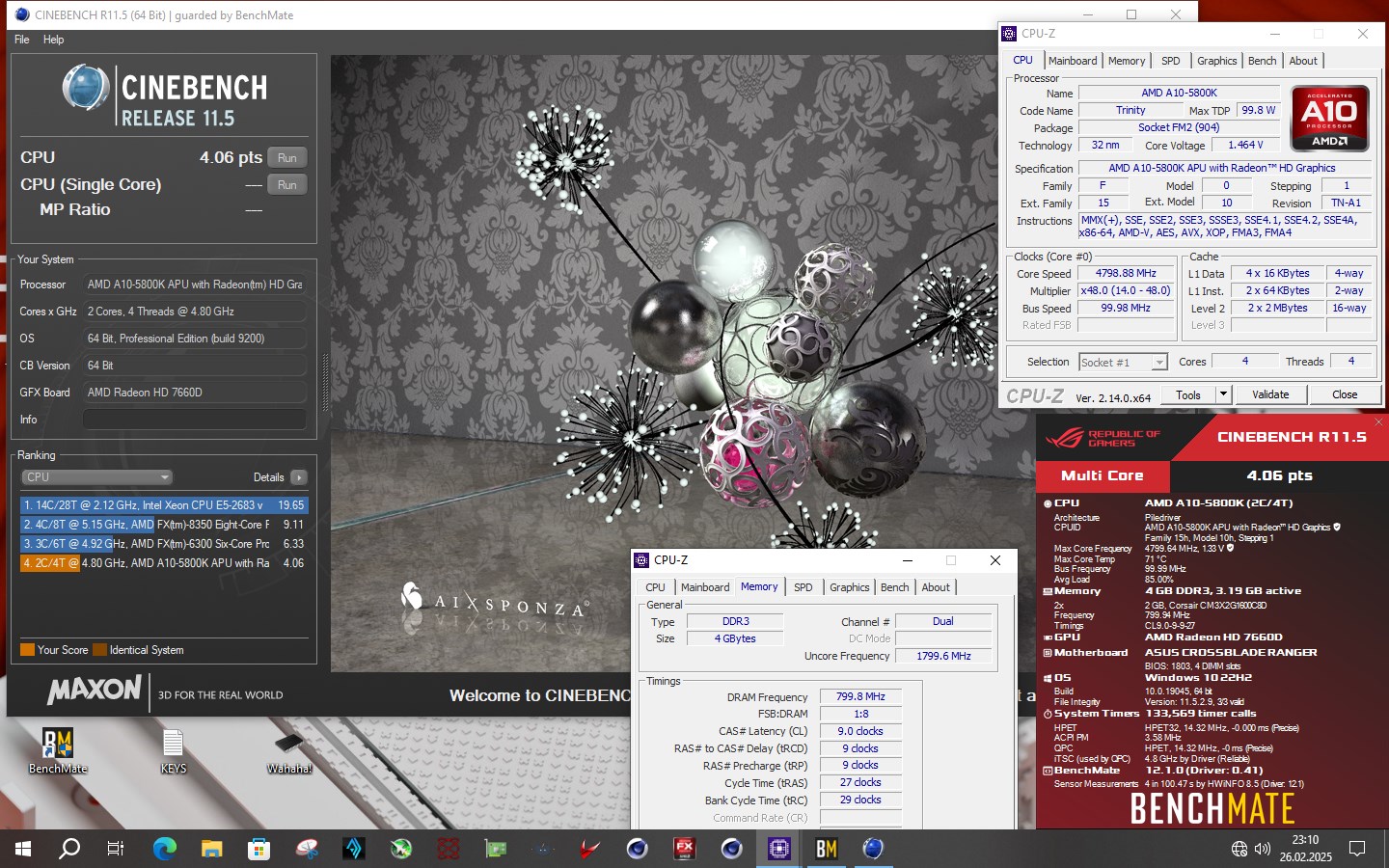
Task: Open Bench tab in lower CPU-Z window
Action: click(x=894, y=587)
